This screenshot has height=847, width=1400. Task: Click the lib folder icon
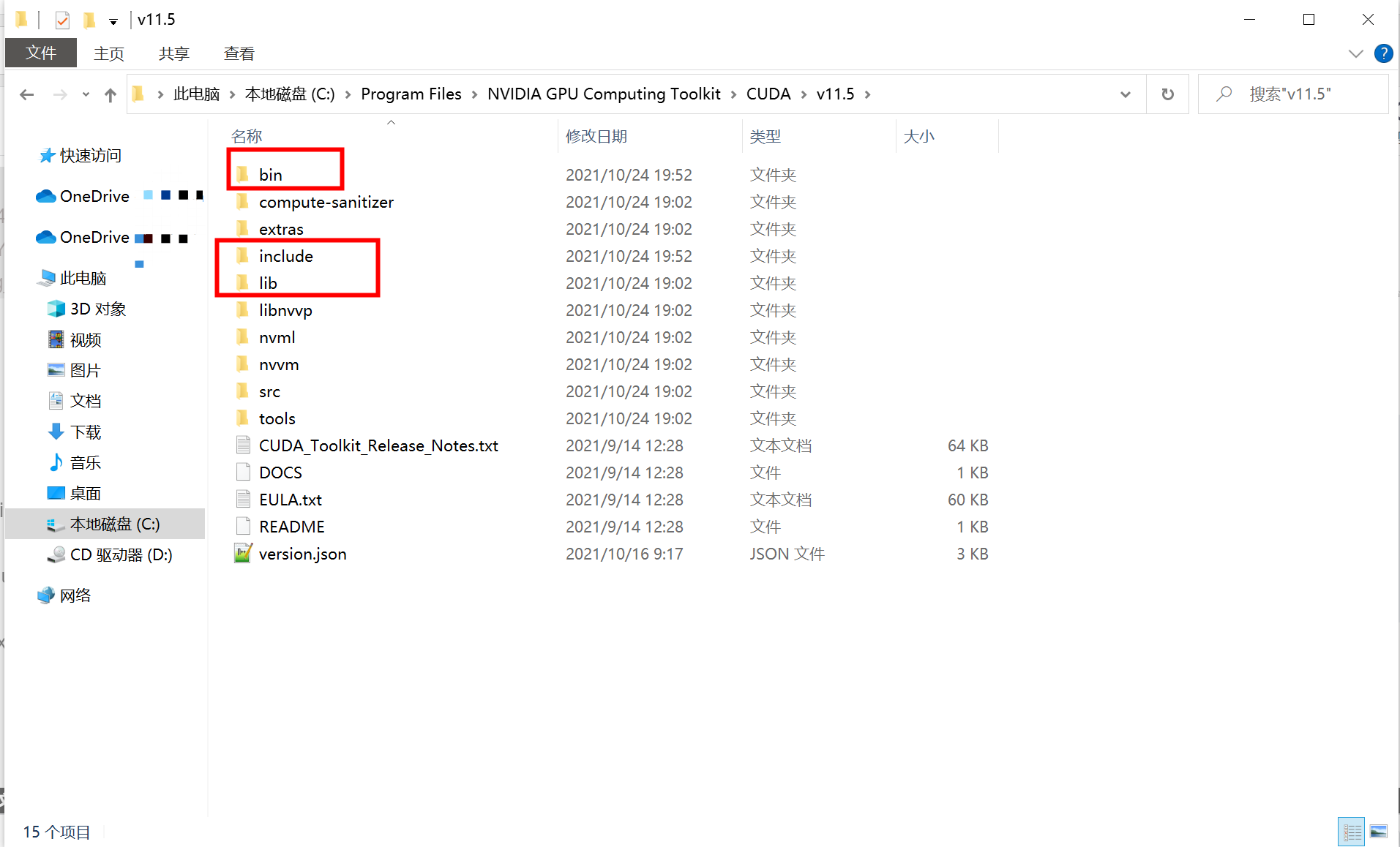tap(242, 282)
